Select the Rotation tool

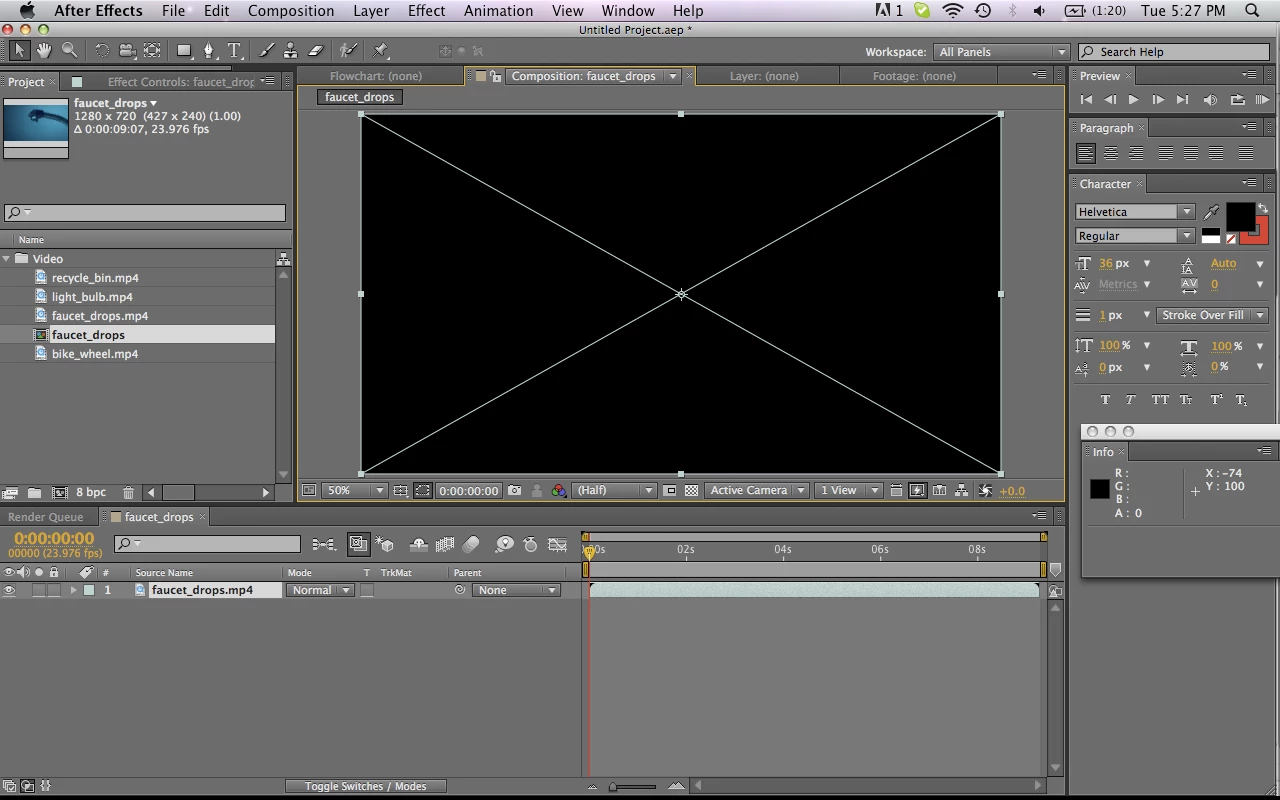click(x=102, y=50)
